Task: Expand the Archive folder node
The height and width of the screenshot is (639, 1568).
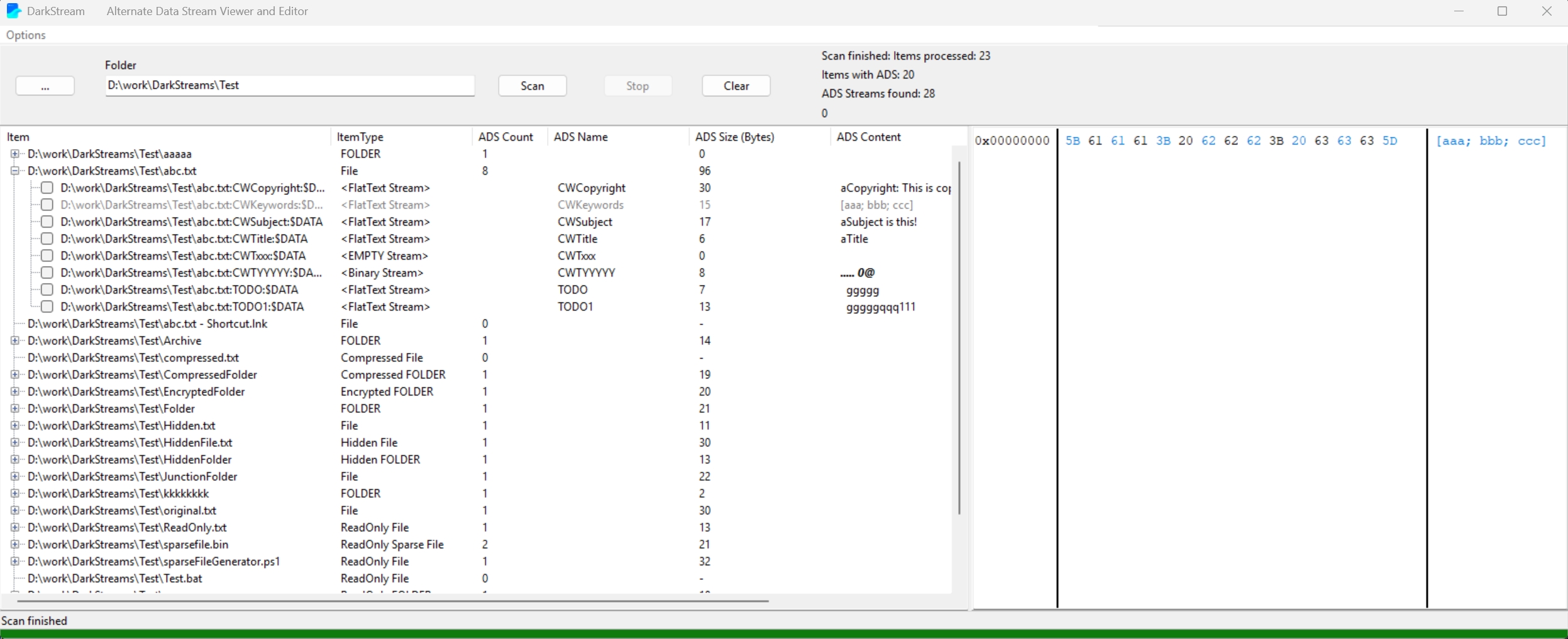Action: coord(14,341)
